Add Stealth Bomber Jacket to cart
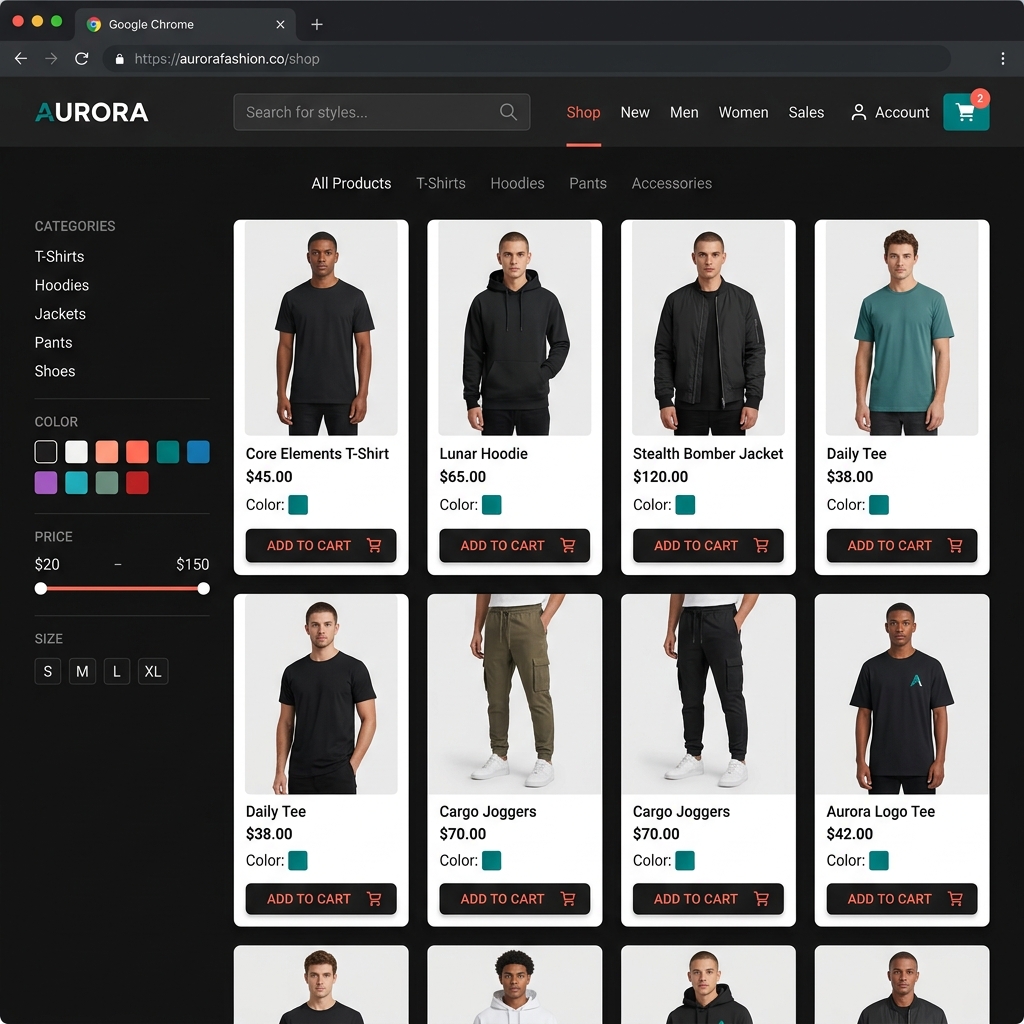The height and width of the screenshot is (1024, 1024). point(708,545)
